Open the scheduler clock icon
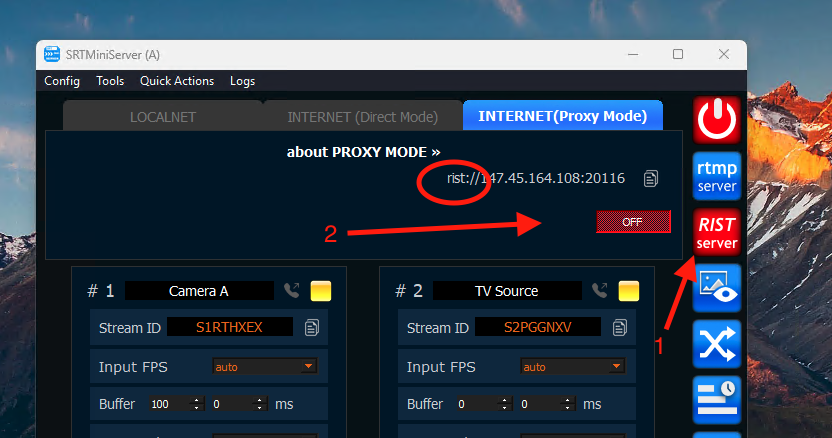 [716, 400]
